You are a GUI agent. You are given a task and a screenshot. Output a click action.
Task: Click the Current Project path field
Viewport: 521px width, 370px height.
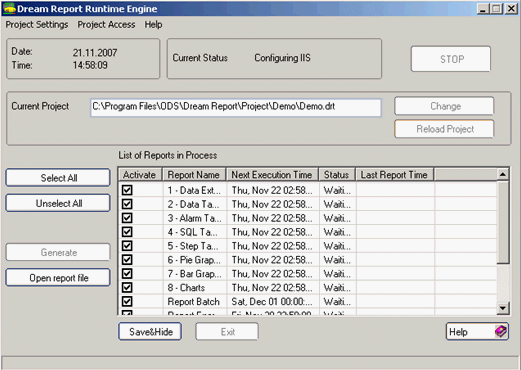(236, 107)
